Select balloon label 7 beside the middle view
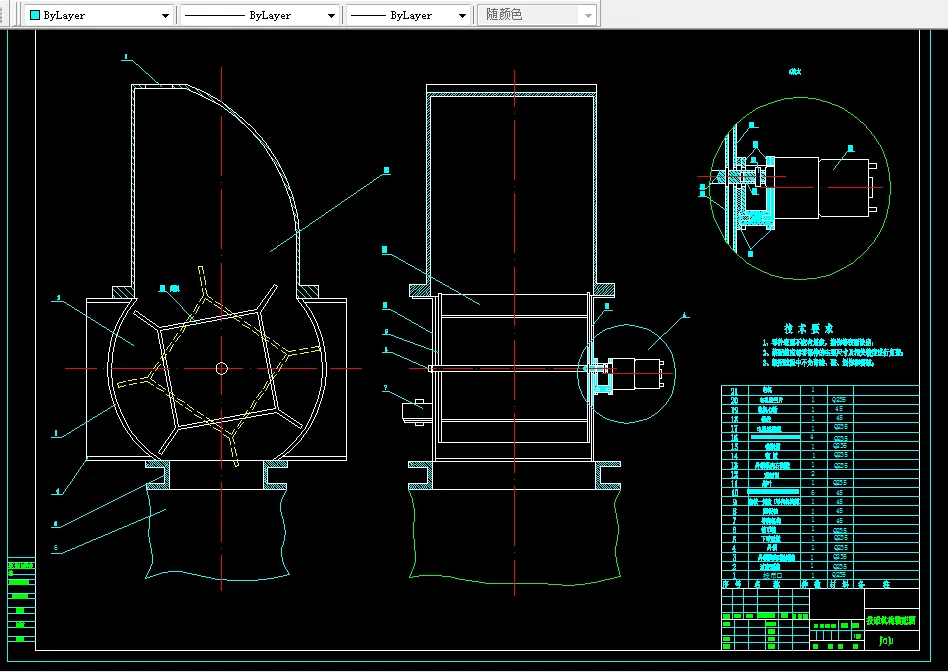Image resolution: width=948 pixels, height=672 pixels. pos(385,388)
